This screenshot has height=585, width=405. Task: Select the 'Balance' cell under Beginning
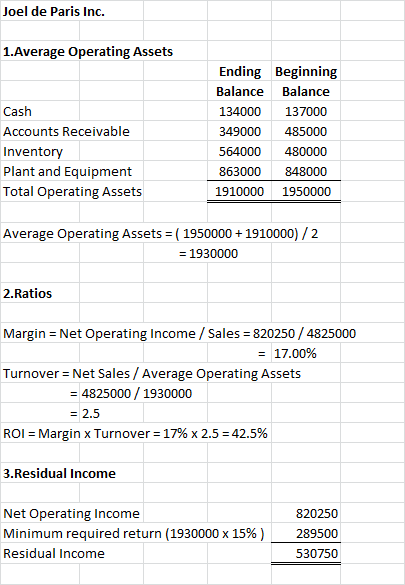pos(306,91)
